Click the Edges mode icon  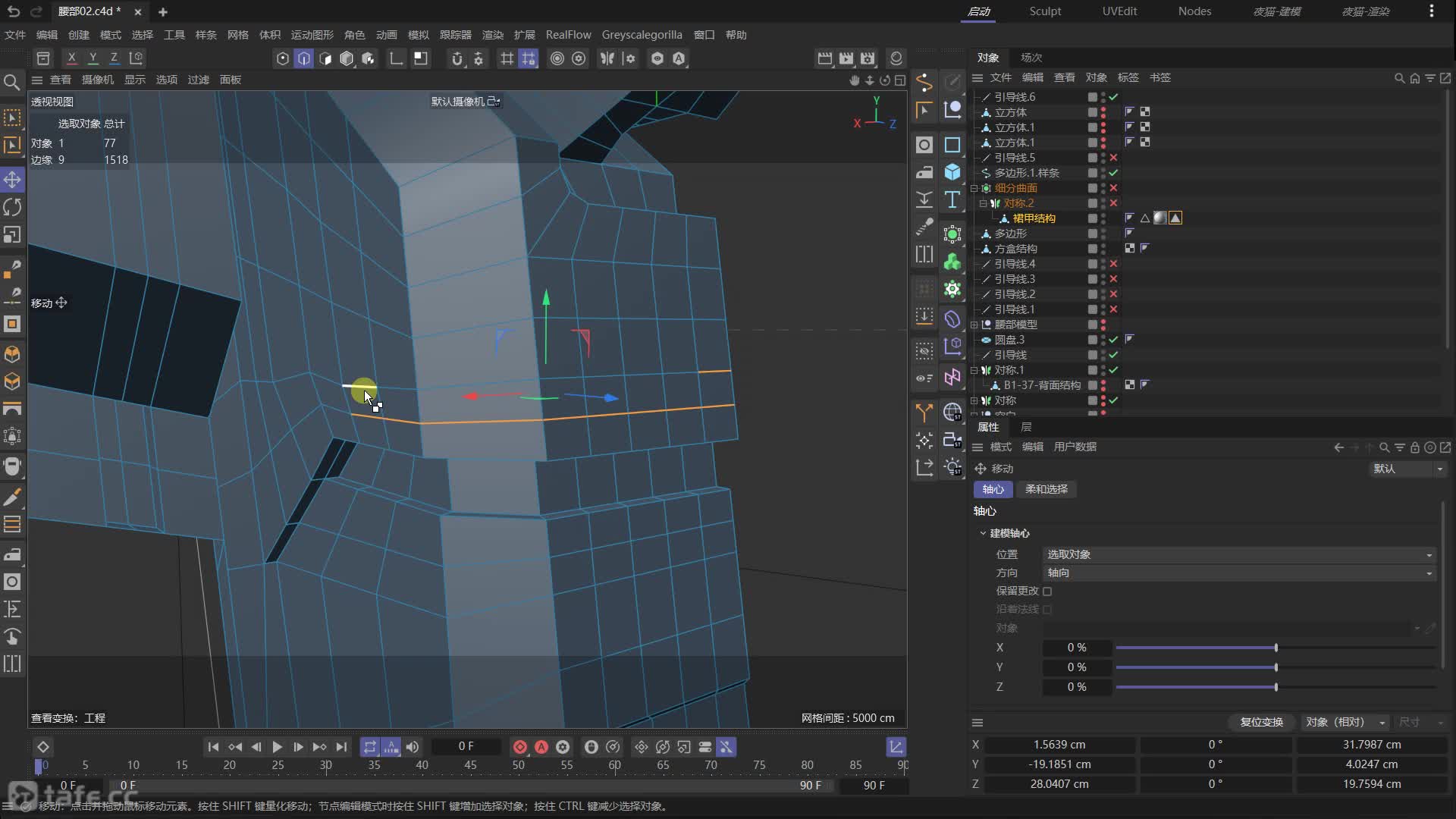click(x=304, y=58)
